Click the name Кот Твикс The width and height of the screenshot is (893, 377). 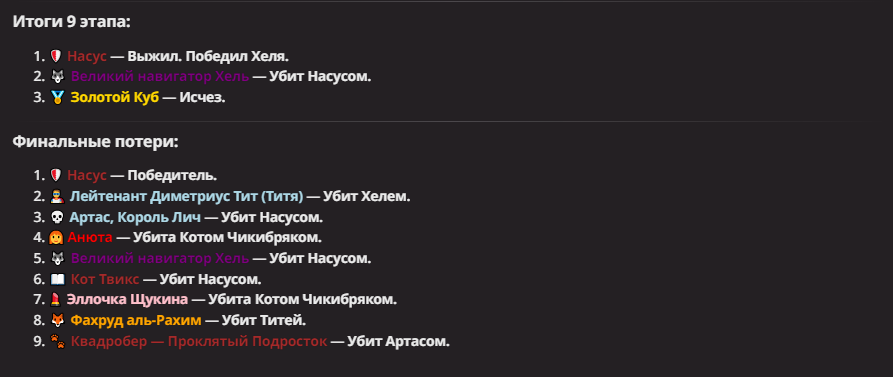(105, 279)
